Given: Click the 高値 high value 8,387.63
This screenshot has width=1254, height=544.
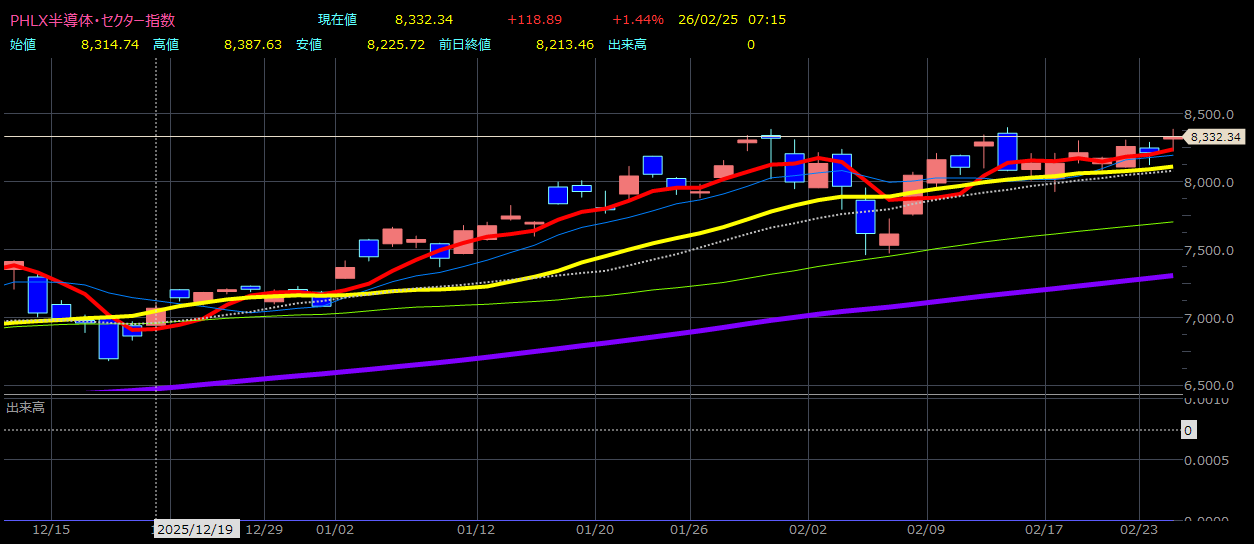Looking at the screenshot, I should point(253,44).
